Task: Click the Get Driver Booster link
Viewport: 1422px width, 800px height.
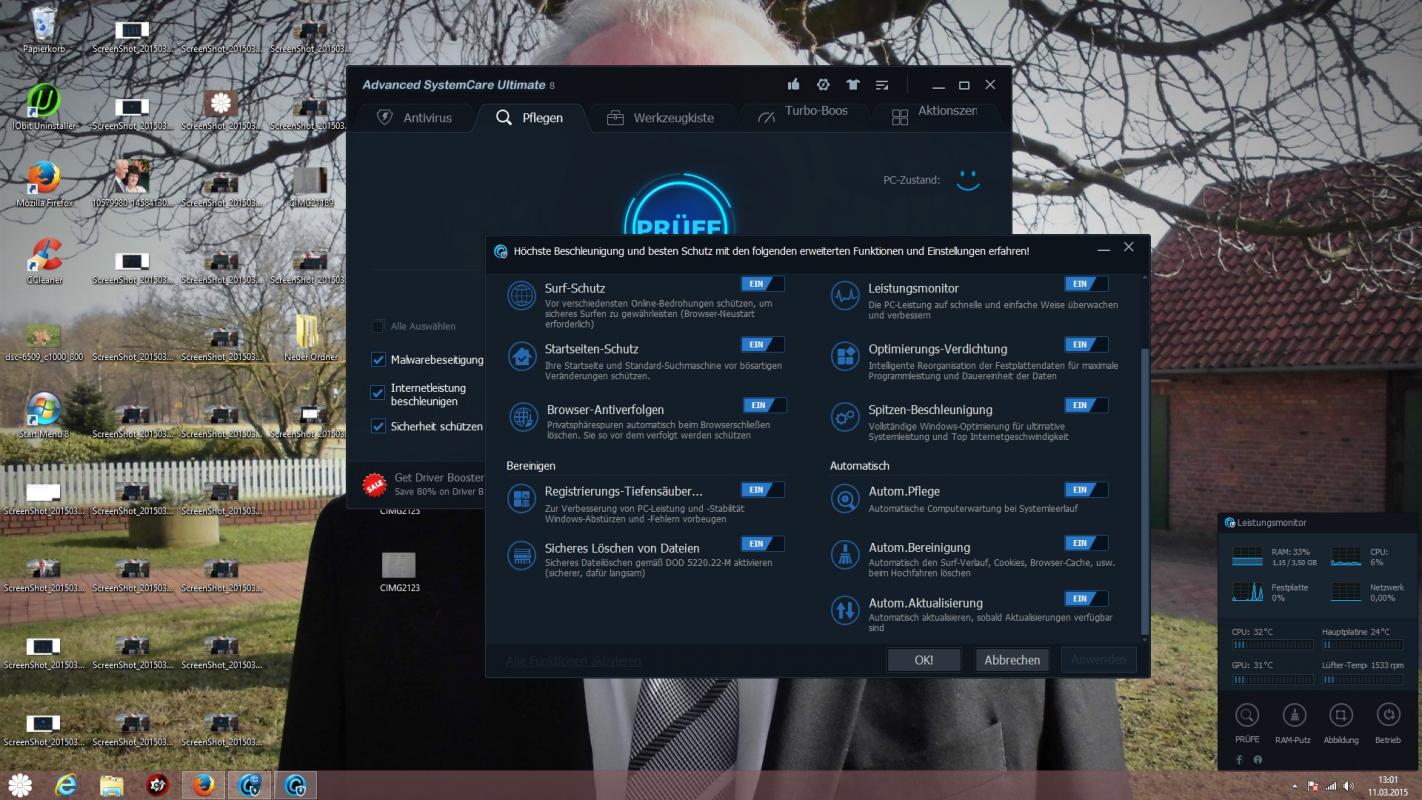Action: pos(439,478)
